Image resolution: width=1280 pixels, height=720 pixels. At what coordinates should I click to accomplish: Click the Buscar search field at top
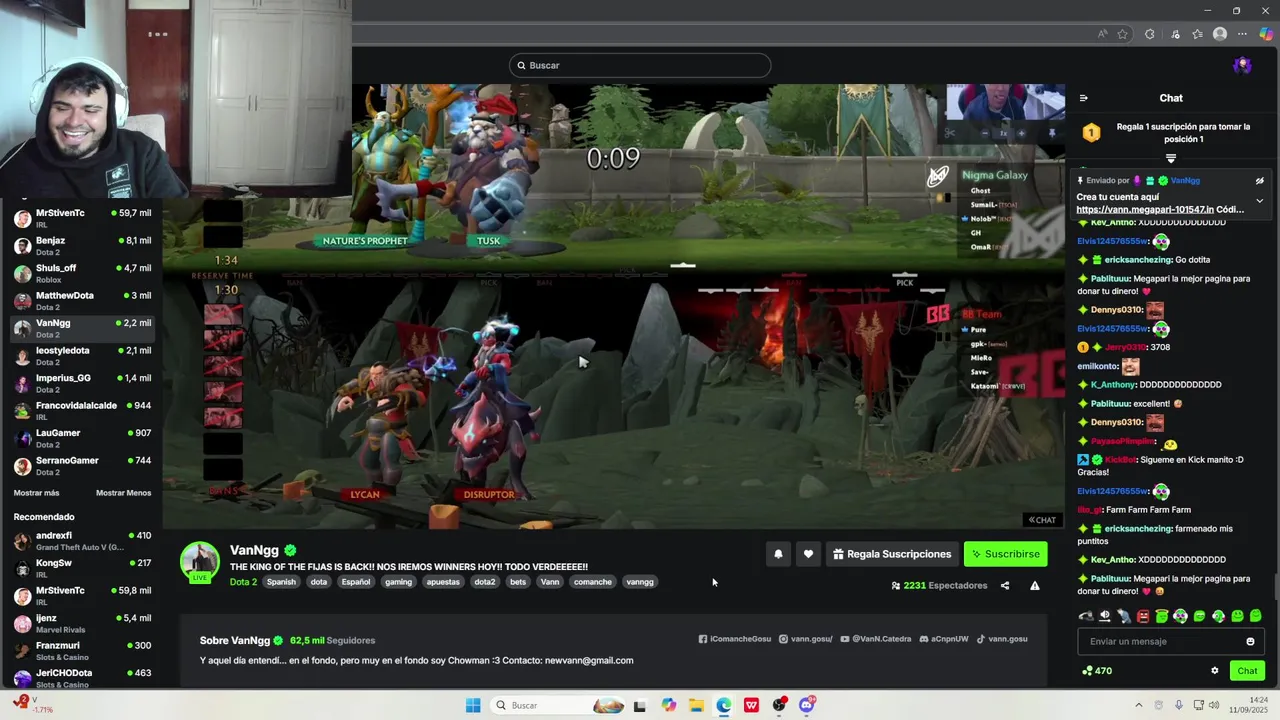point(640,66)
